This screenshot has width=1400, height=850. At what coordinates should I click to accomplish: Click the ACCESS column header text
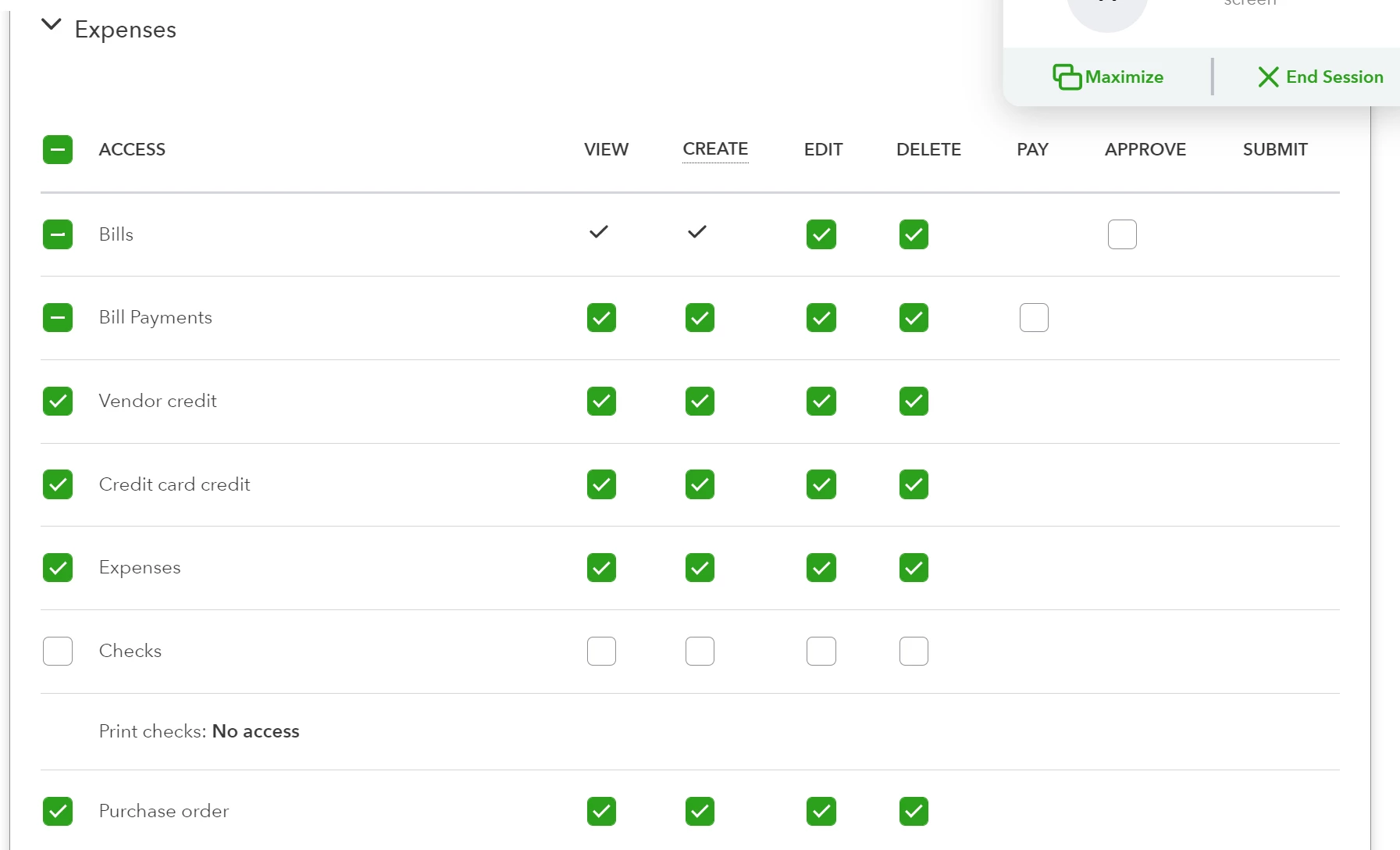coord(132,149)
